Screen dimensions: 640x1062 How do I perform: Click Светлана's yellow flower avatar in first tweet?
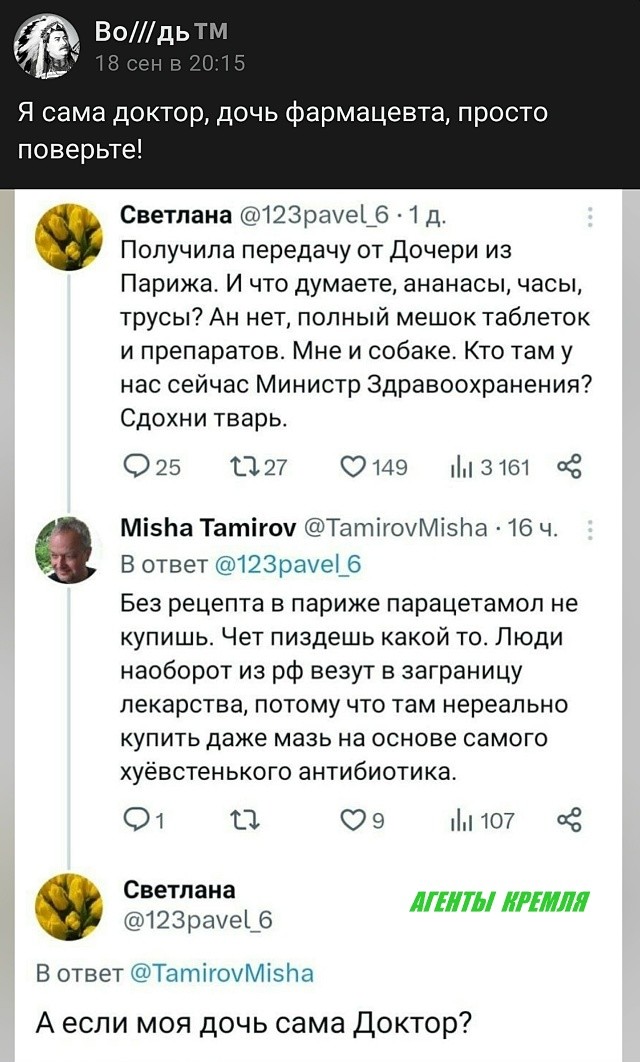[x=68, y=236]
